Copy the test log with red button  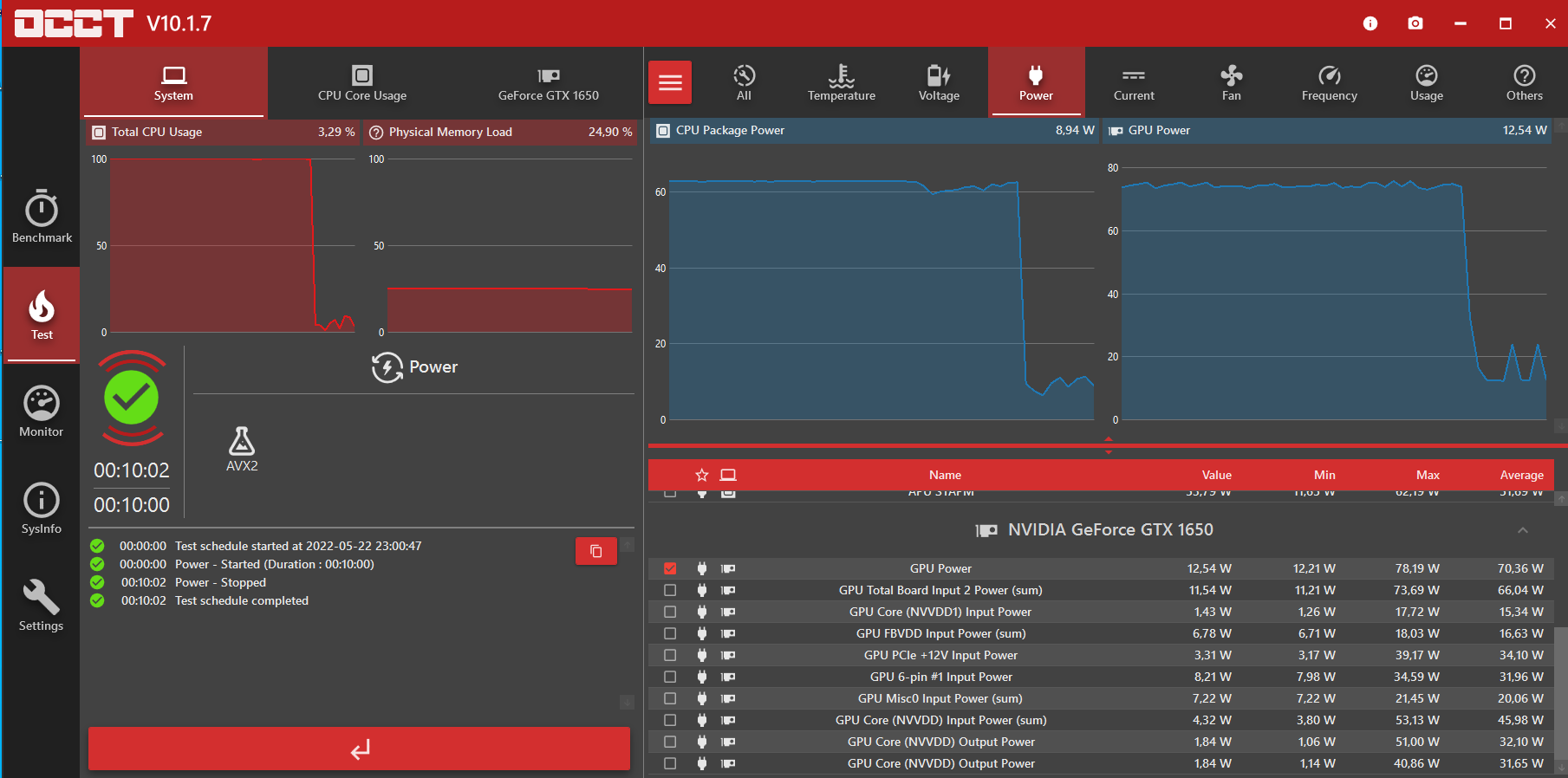click(596, 551)
